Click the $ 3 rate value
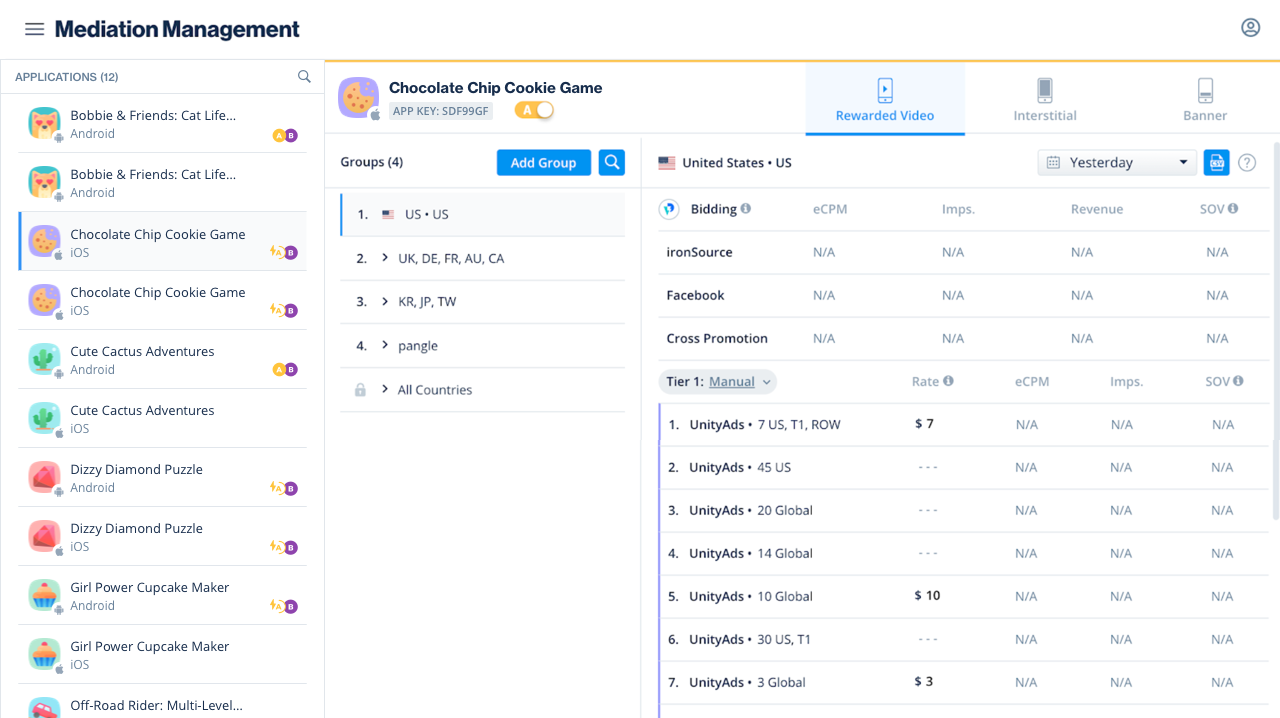 [924, 682]
